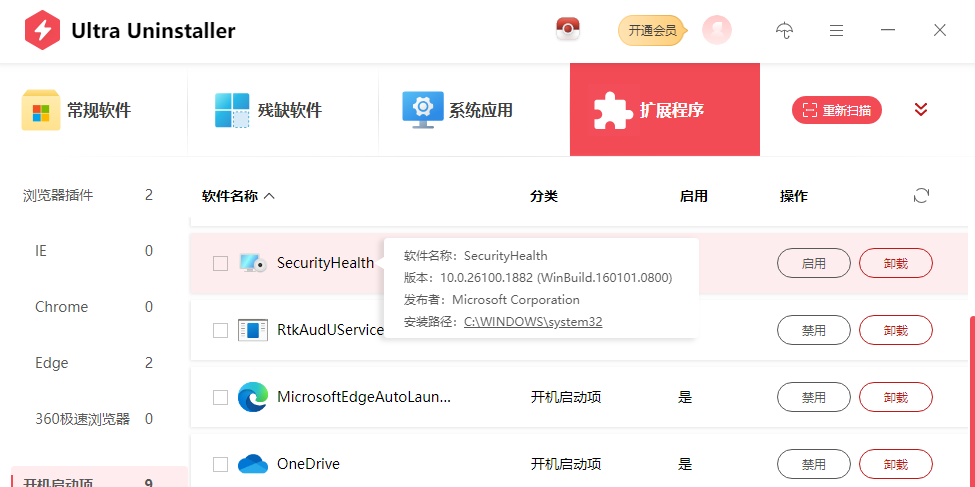Click the refresh list icon
975x487 pixels.
921,196
